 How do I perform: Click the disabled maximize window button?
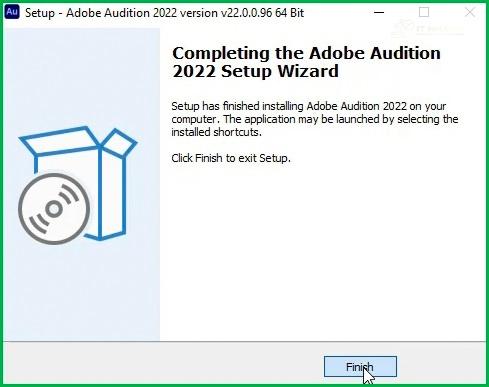click(x=424, y=13)
